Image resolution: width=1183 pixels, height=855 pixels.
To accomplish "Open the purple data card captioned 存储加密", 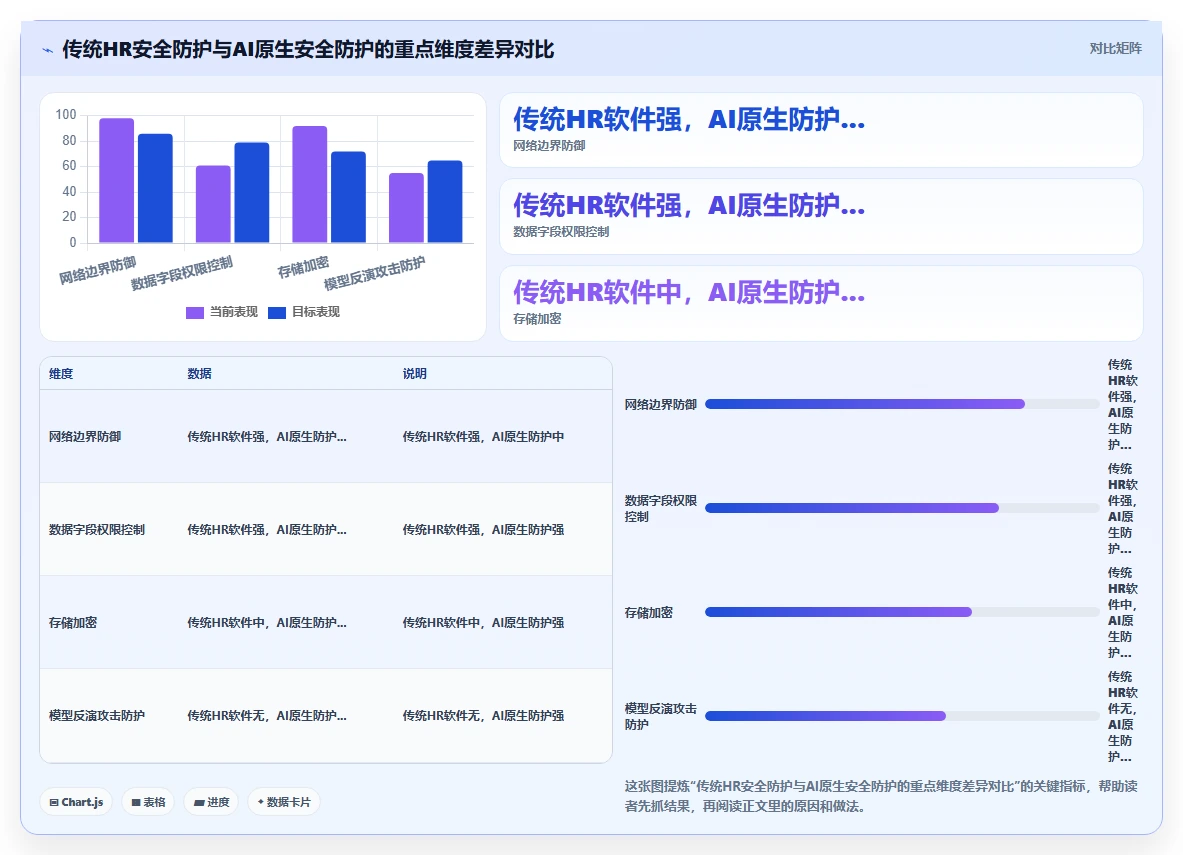I will pyautogui.click(x=821, y=303).
